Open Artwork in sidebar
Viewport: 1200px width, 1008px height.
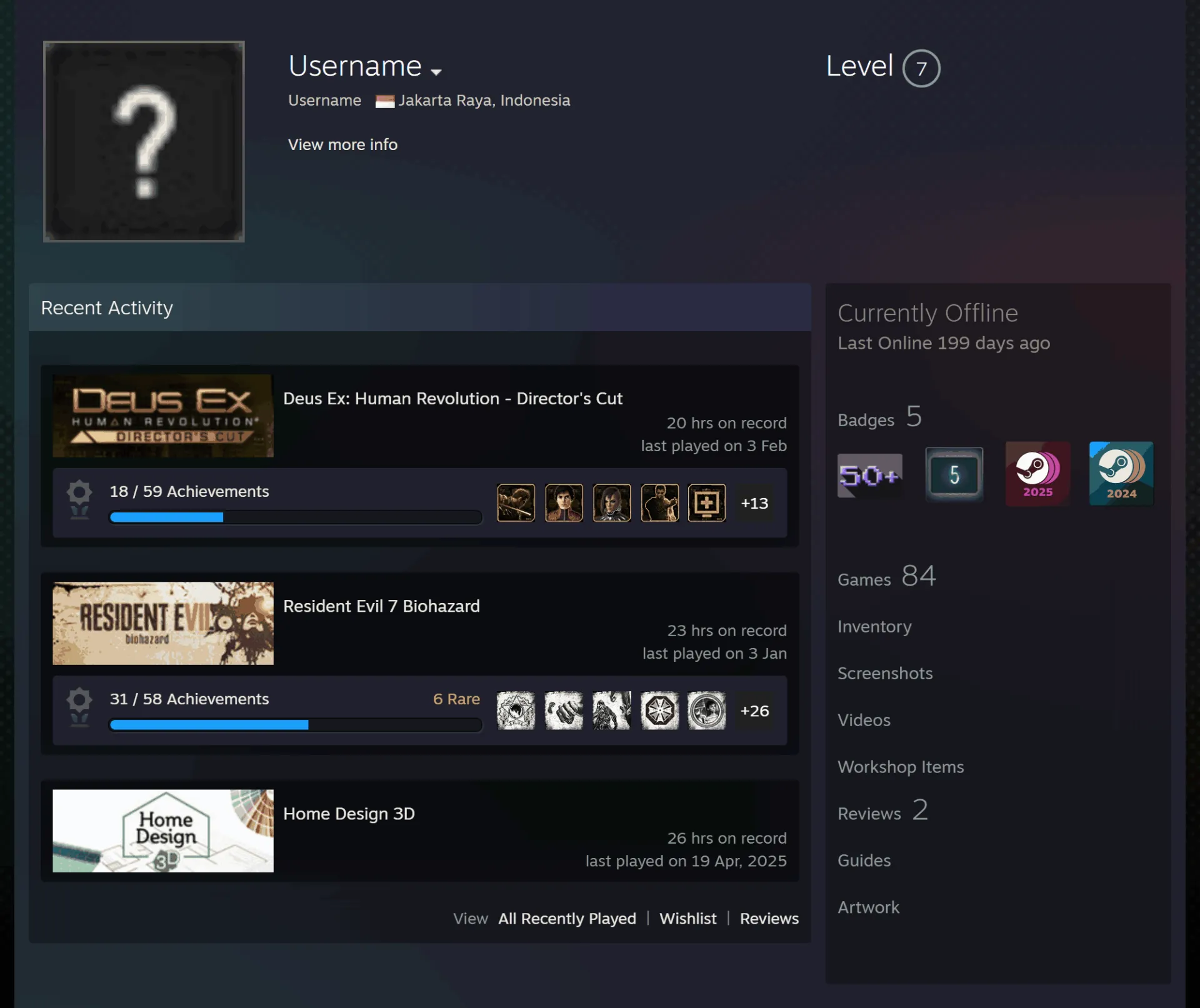pyautogui.click(x=868, y=907)
